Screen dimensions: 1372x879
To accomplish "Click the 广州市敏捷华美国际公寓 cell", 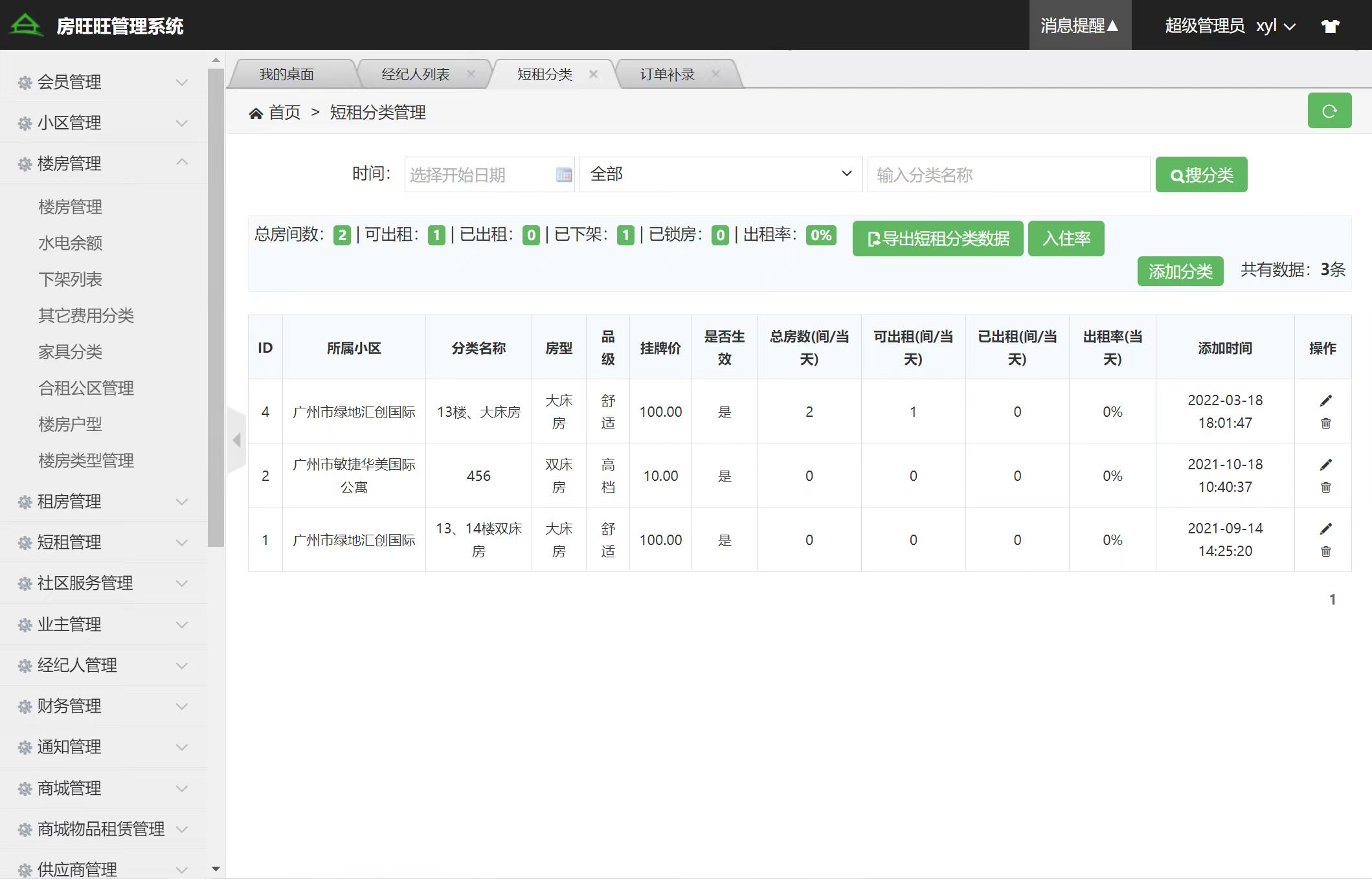I will click(x=354, y=476).
